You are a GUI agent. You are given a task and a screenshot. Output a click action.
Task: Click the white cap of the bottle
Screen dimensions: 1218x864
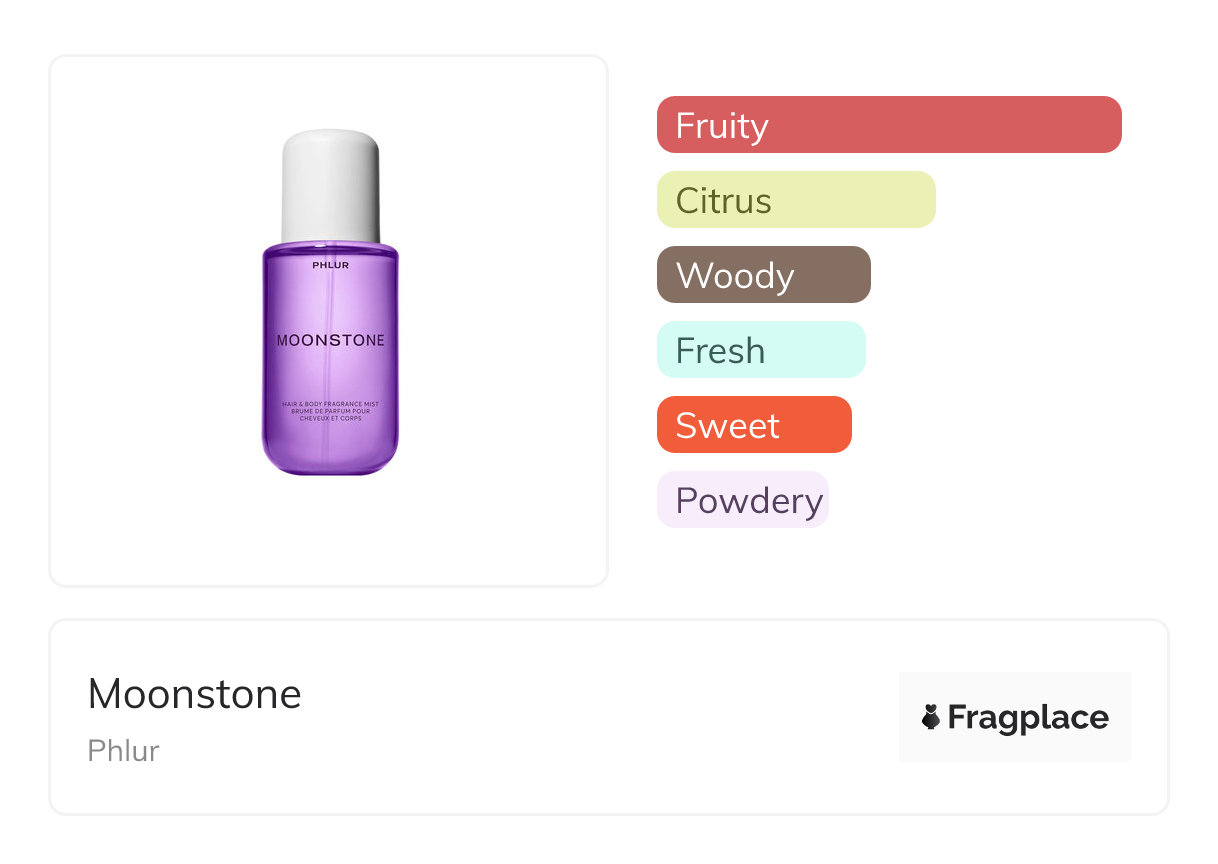pos(330,185)
